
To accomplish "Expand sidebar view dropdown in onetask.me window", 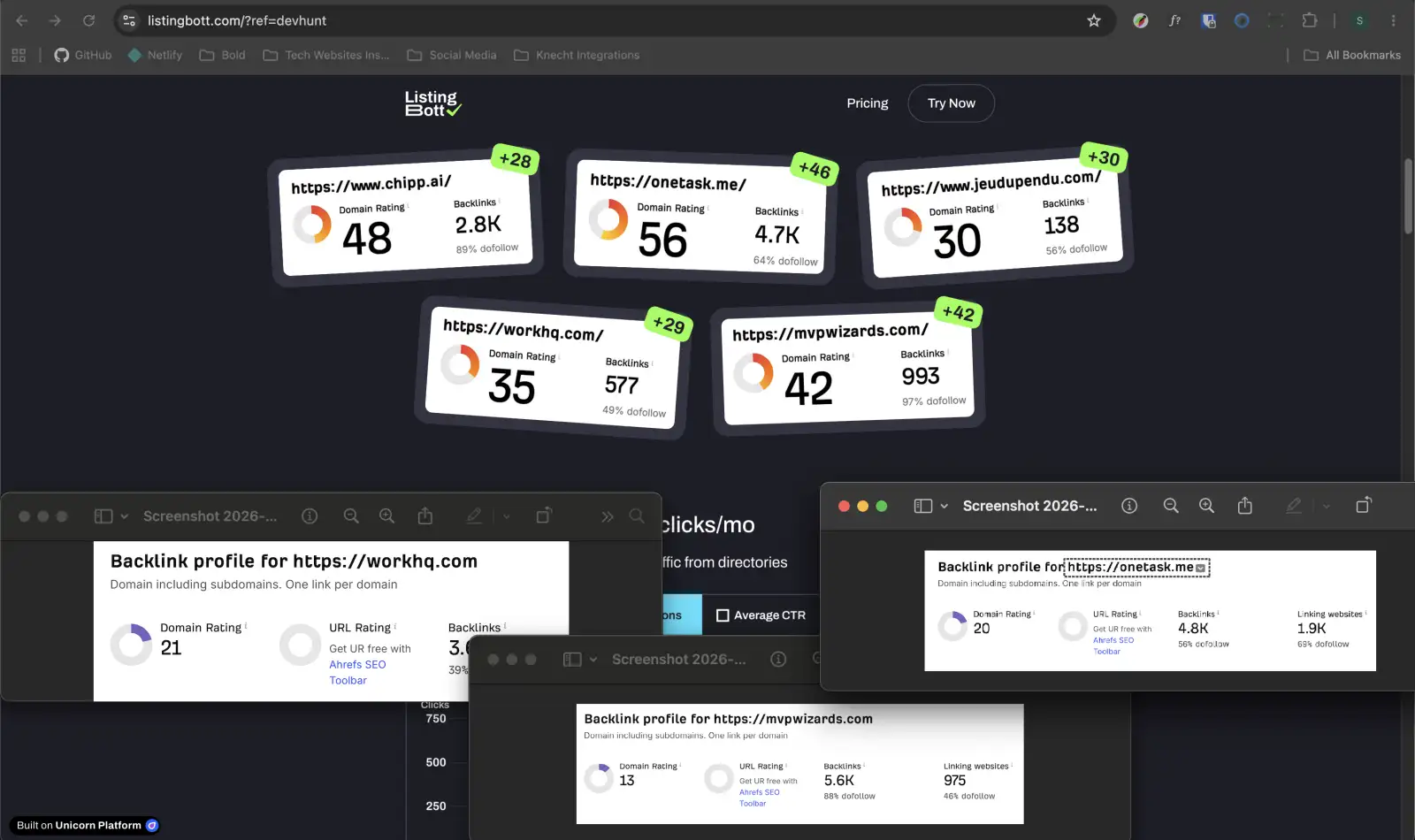I will click(944, 506).
